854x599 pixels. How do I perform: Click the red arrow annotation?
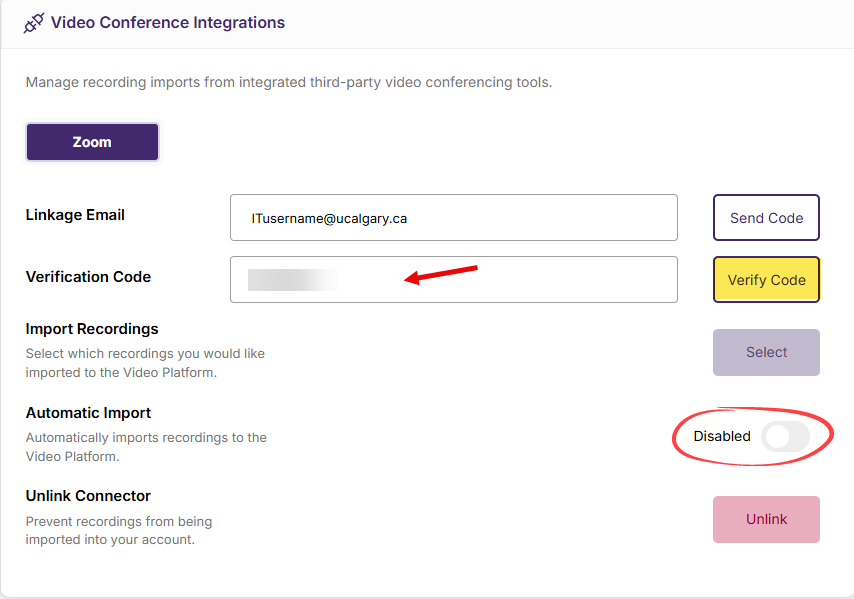coord(441,274)
